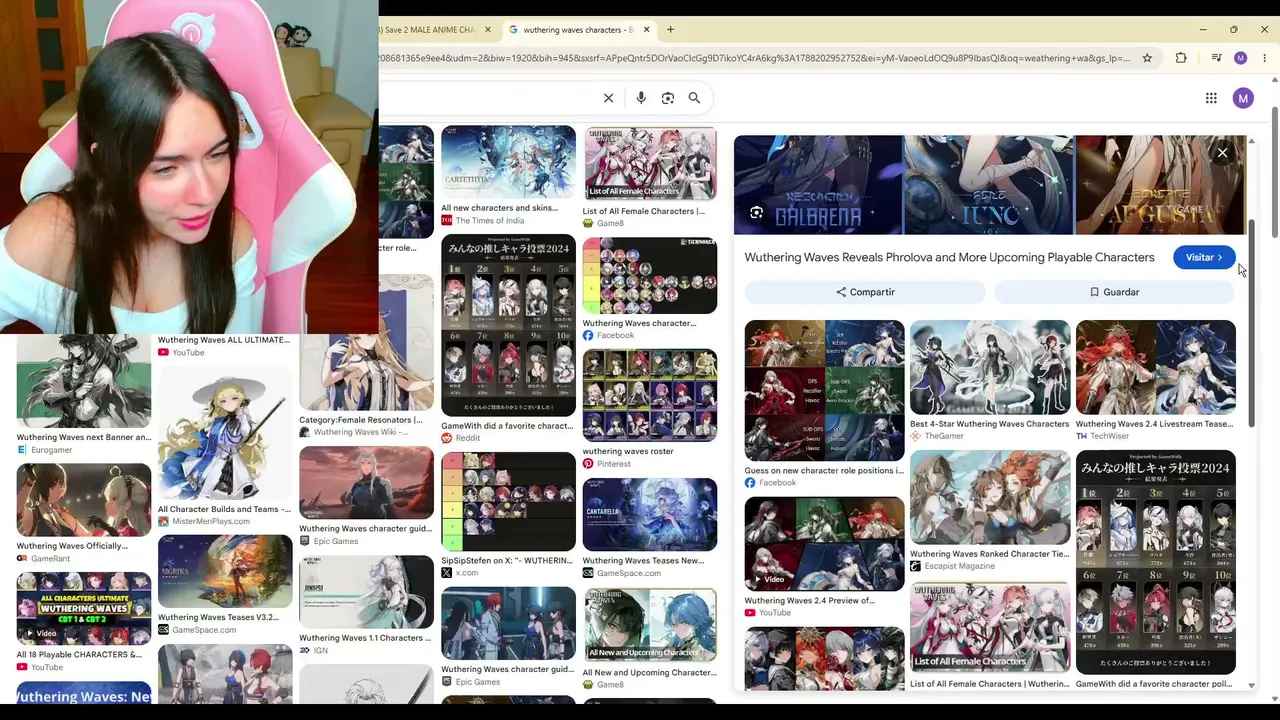Click the IGN favicon
Image resolution: width=1280 pixels, height=720 pixels.
[x=304, y=650]
